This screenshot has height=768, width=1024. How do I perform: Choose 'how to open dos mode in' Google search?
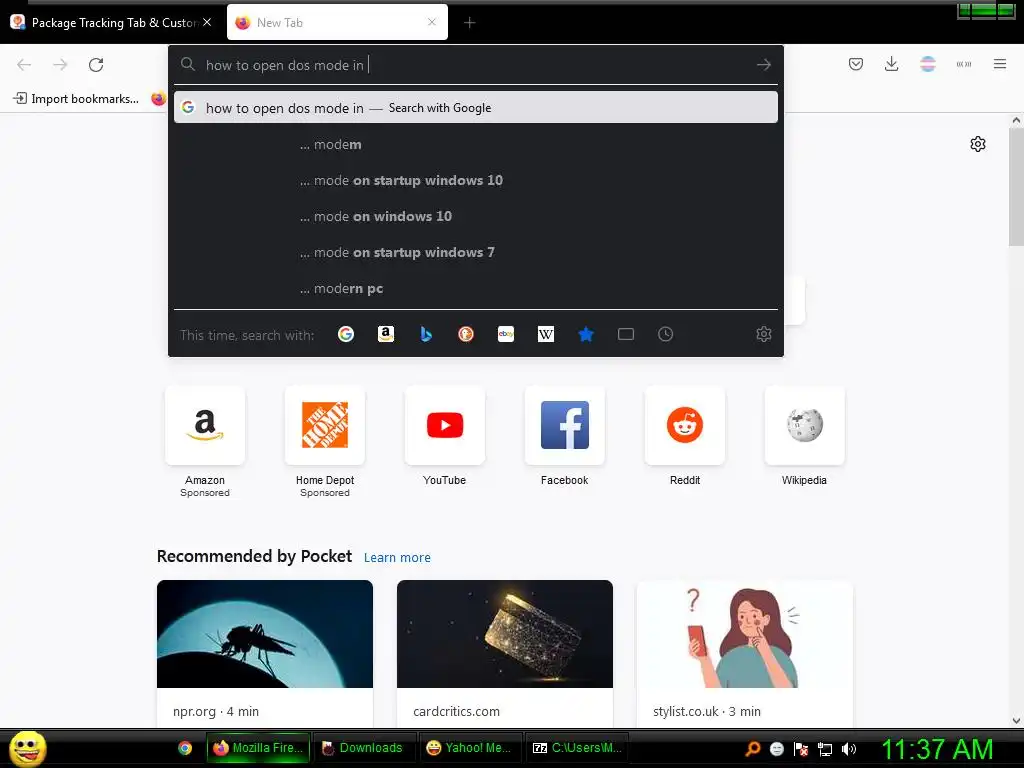475,108
